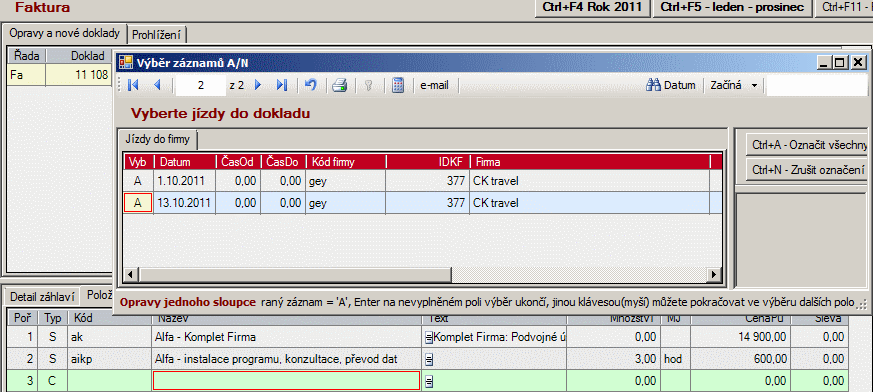Open text editor icon in row 2 aikp
Screen dimensions: 873x392
coord(429,360)
